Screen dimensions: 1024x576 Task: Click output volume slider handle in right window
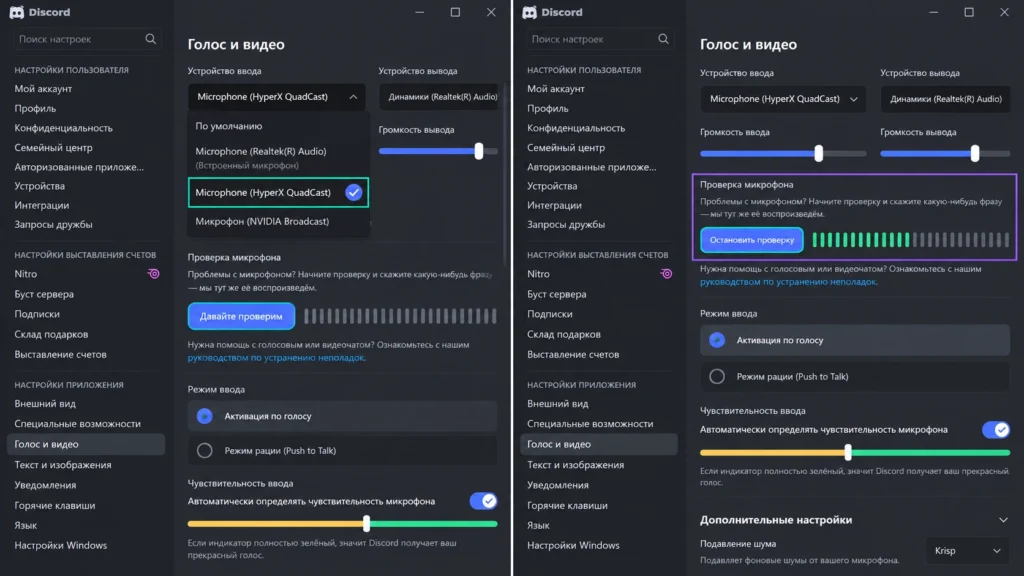[974, 153]
